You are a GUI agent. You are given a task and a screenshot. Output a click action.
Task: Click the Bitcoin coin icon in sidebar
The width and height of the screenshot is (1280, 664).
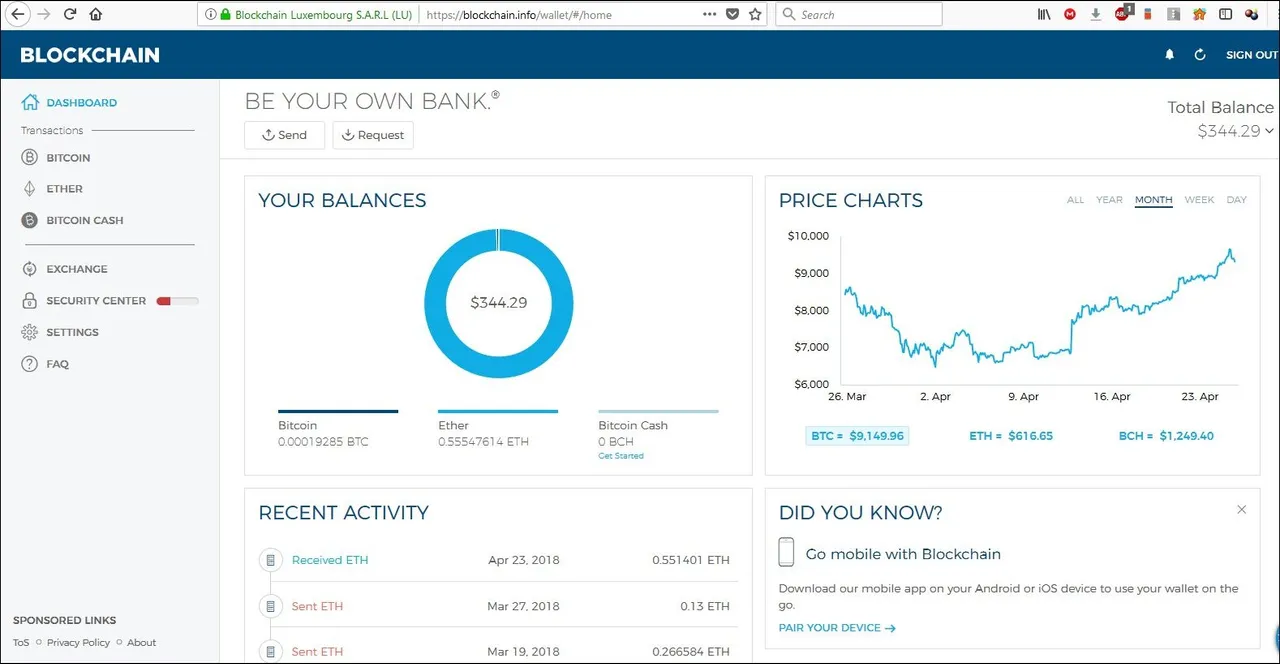[x=29, y=158]
